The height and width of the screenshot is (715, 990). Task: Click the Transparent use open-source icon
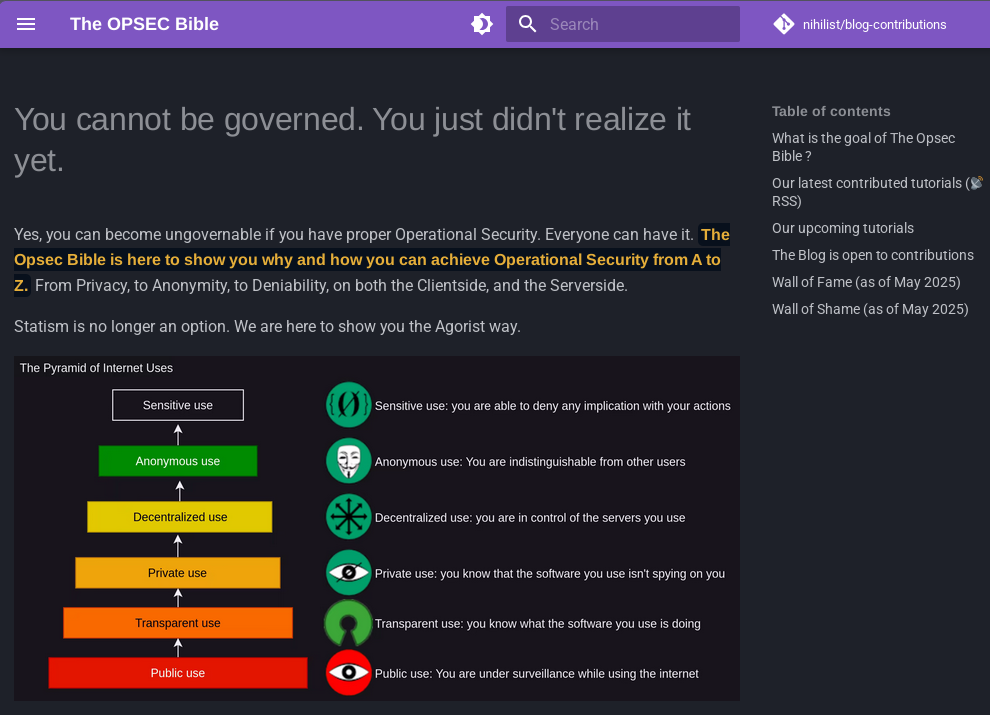348,623
